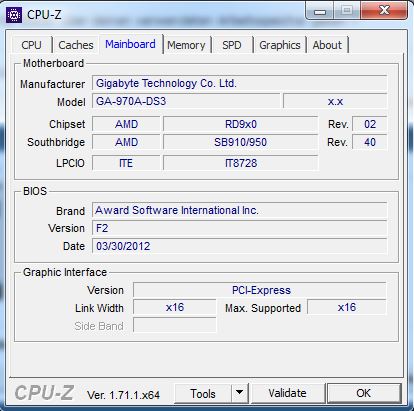This screenshot has width=414, height=411.
Task: Click the Max. Supported x16 value
Action: (347, 307)
